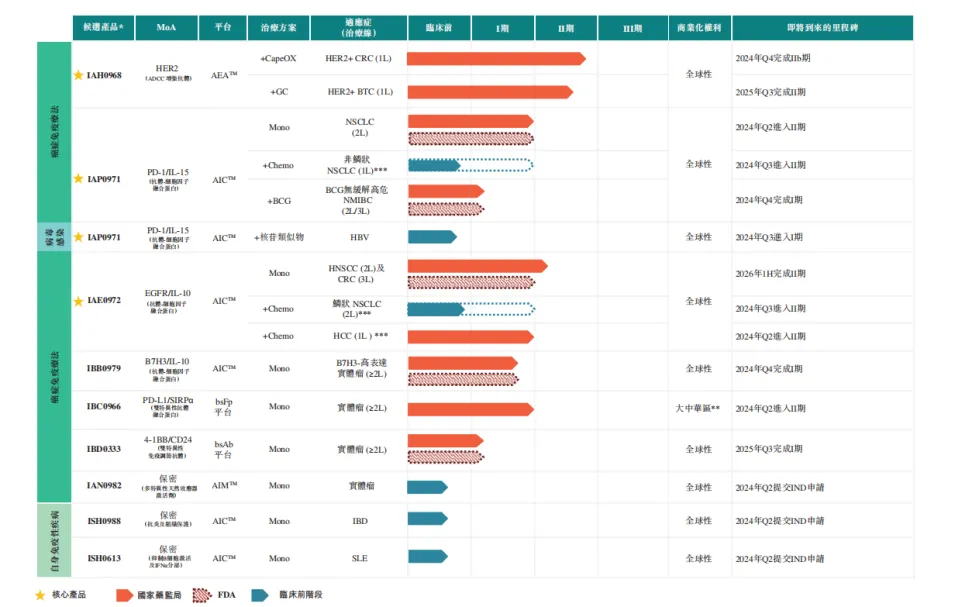Click the teal preclinical bar for IBD
Viewport: 955px width, 607px height.
[x=427, y=520]
